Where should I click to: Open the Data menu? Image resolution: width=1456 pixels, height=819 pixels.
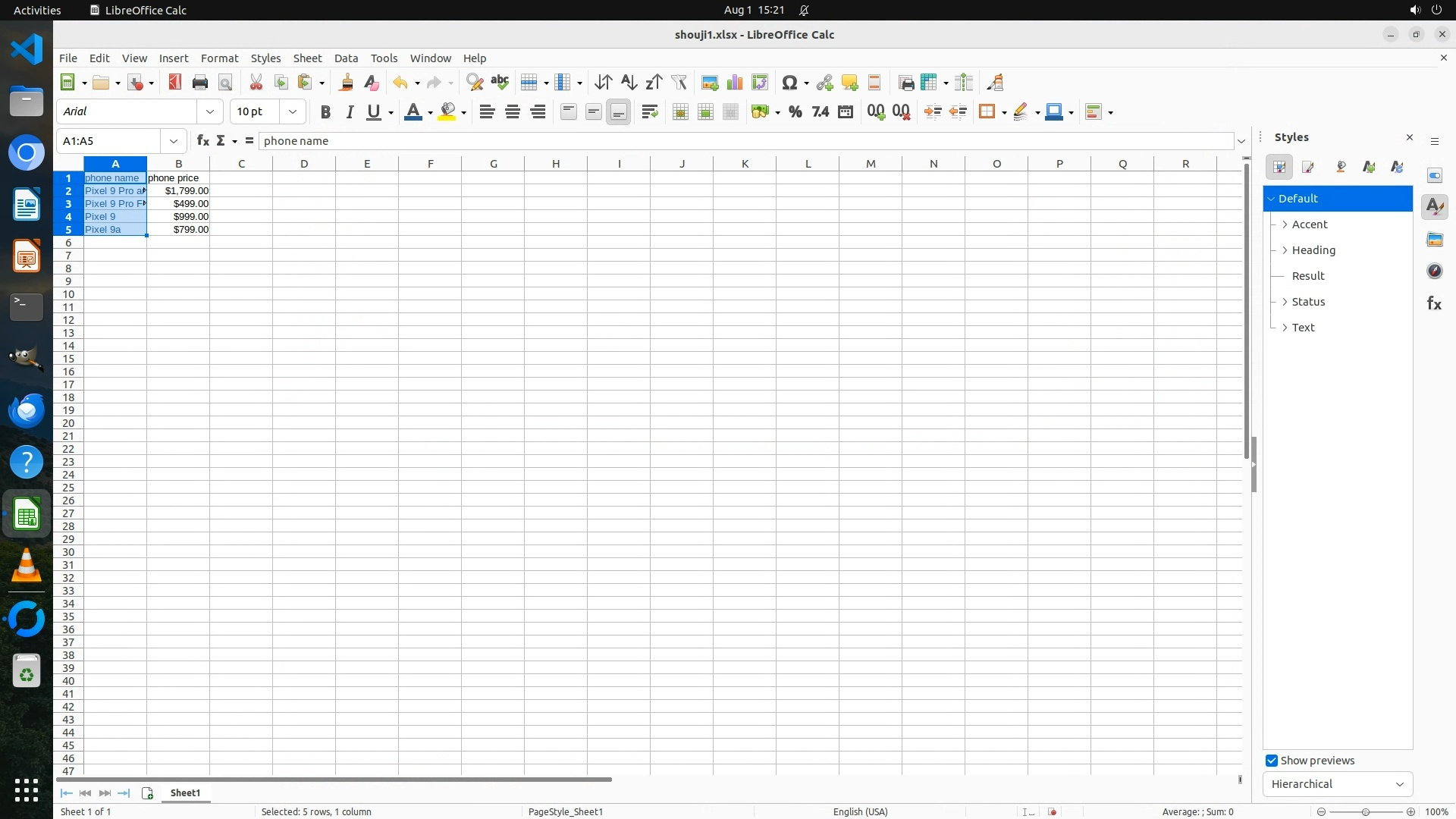(x=346, y=58)
